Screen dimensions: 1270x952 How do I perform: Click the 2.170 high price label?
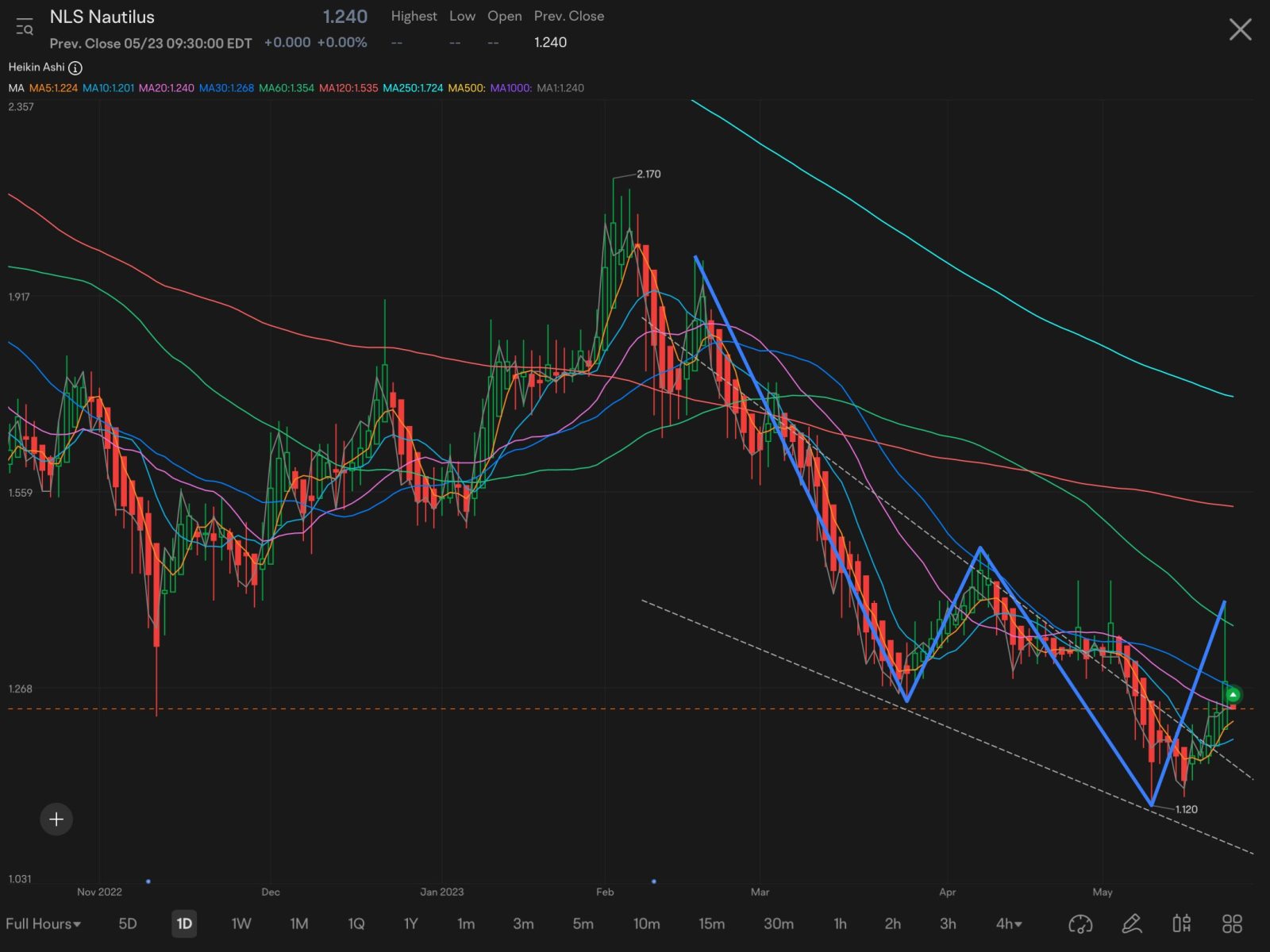[648, 175]
